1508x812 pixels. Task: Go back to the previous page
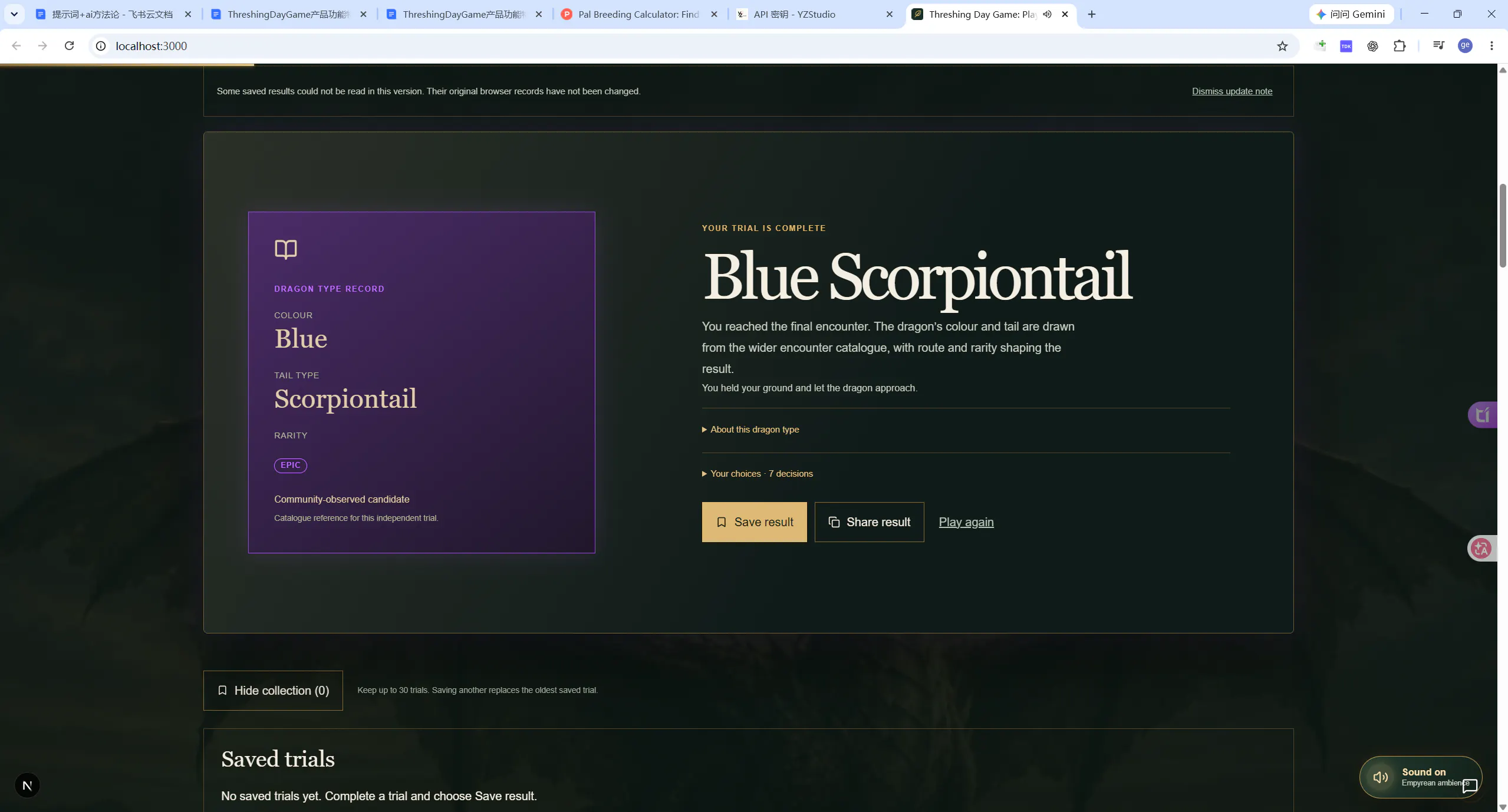(x=17, y=46)
